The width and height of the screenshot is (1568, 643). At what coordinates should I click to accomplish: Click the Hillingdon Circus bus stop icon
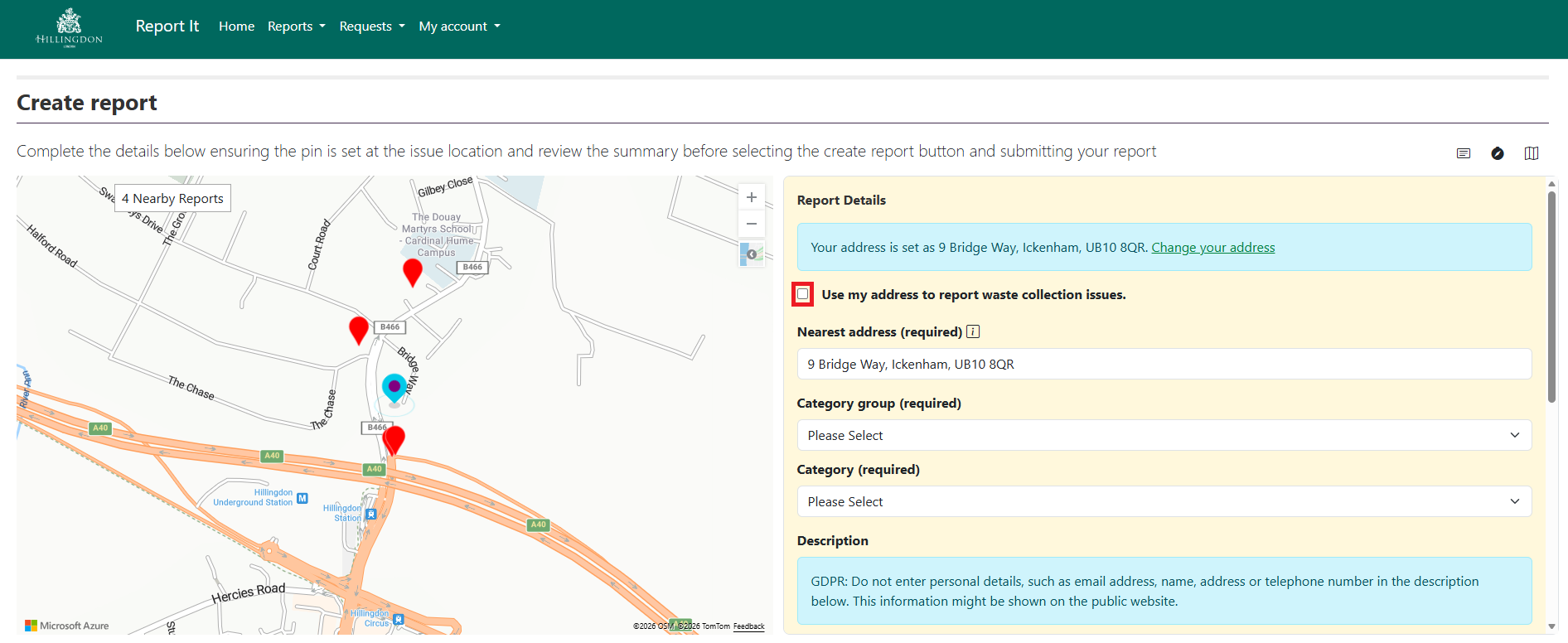(399, 619)
